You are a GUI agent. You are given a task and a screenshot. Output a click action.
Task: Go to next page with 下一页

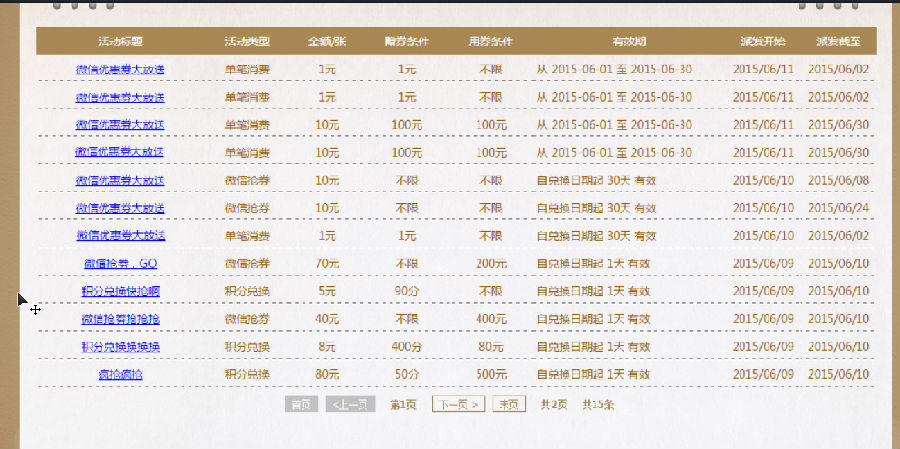[x=458, y=405]
